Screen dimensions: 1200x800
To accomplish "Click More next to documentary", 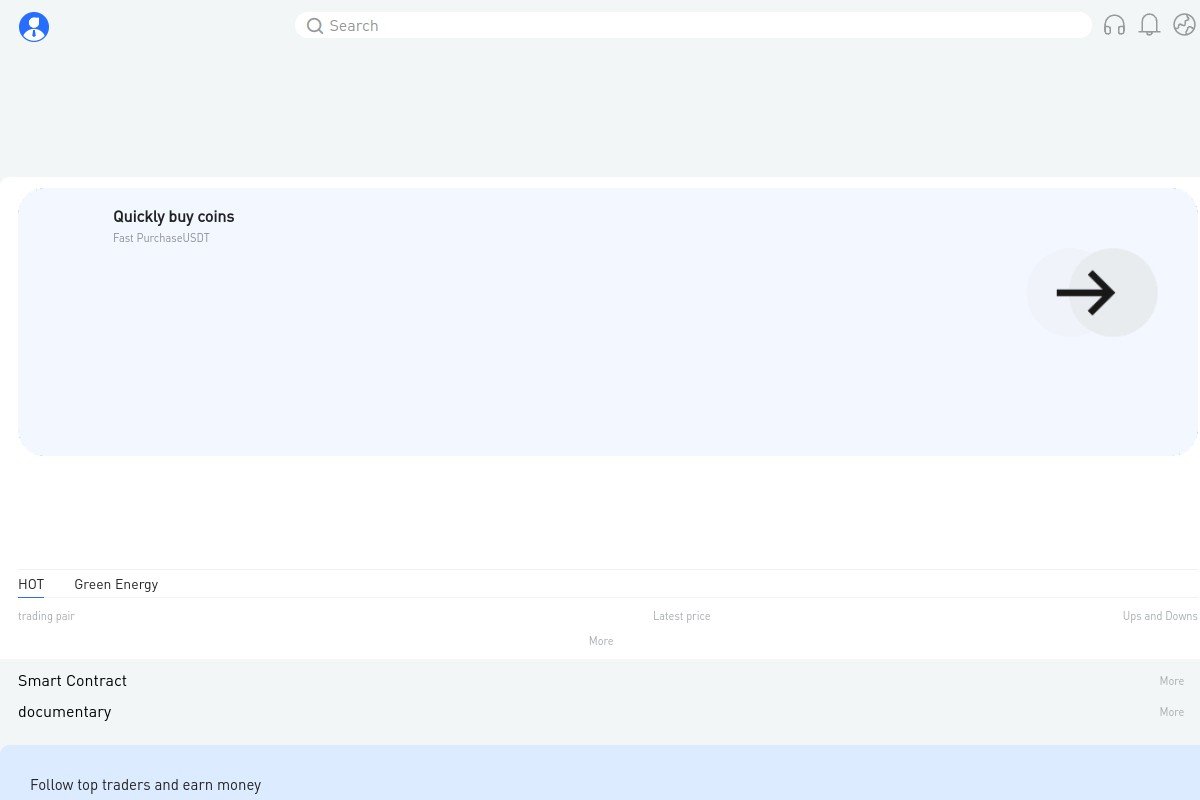I will pos(1172,712).
